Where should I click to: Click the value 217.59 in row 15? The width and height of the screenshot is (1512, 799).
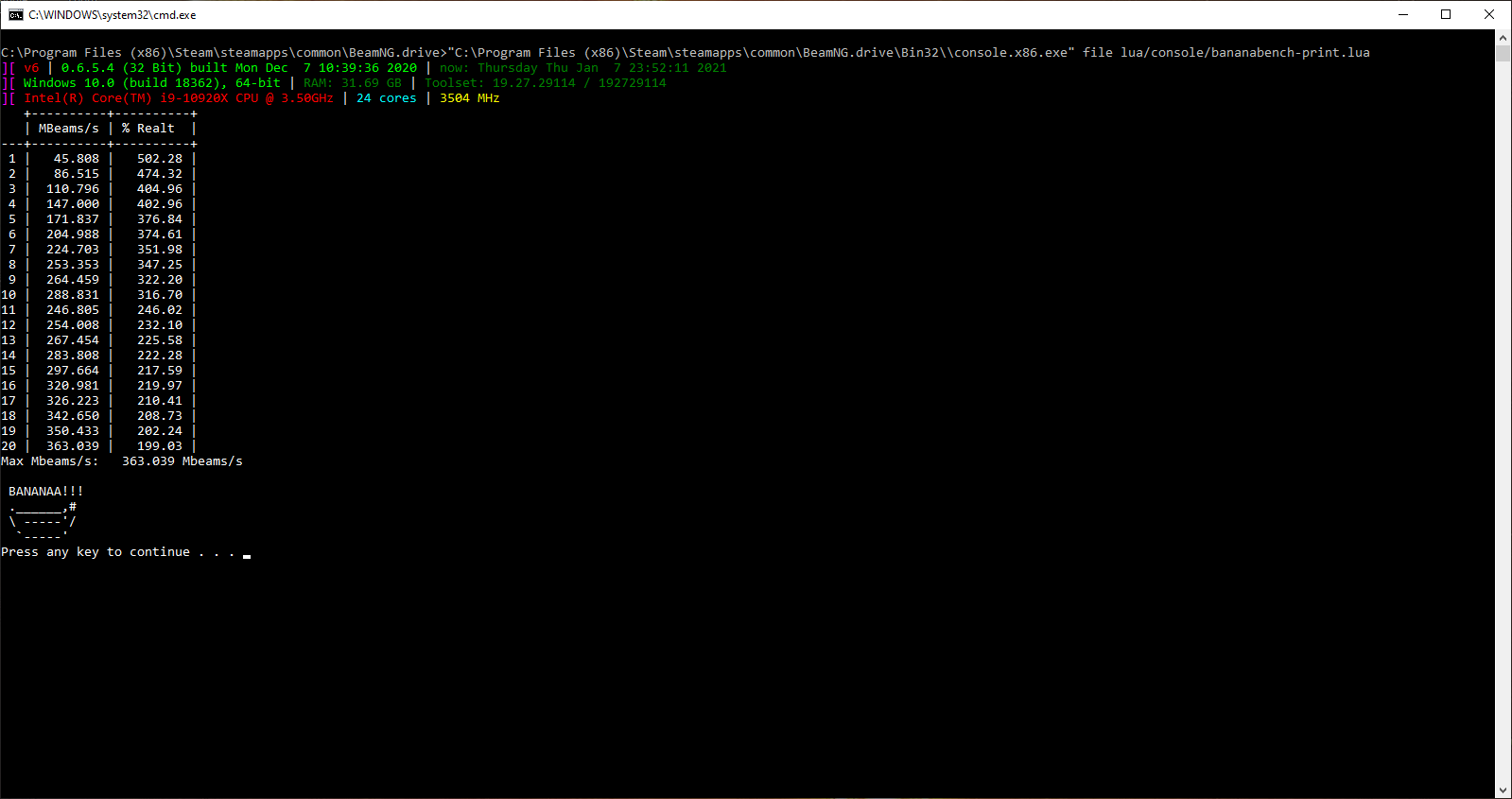[x=160, y=371]
